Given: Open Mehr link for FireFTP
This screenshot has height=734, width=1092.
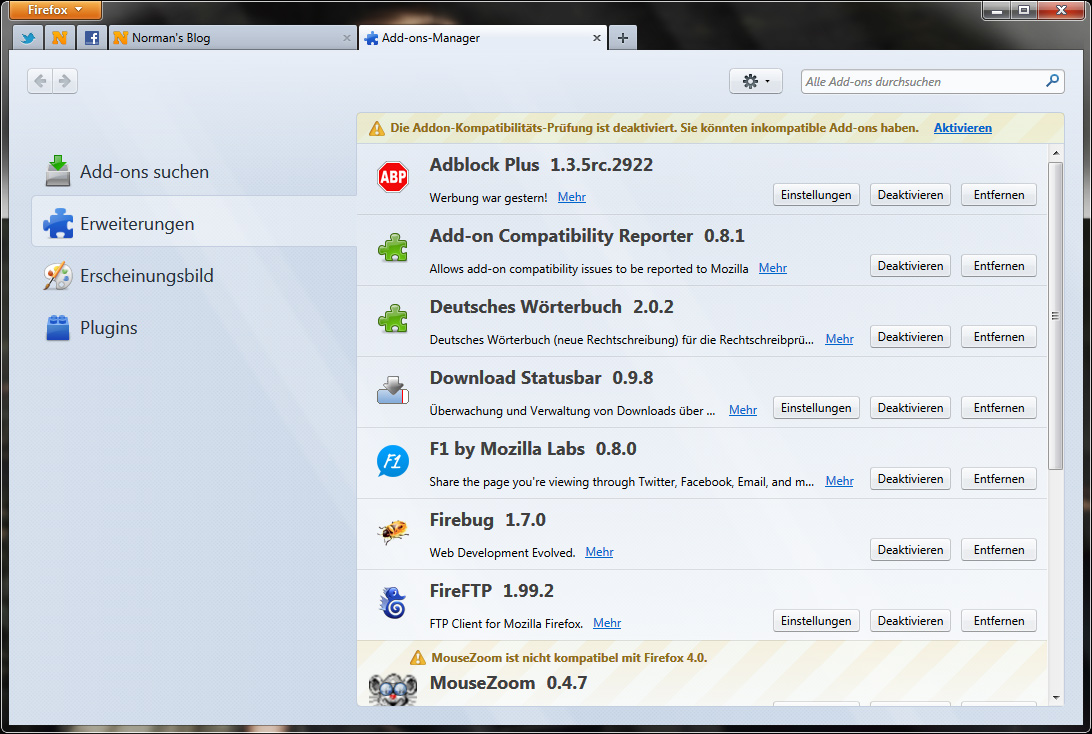Looking at the screenshot, I should (x=607, y=623).
